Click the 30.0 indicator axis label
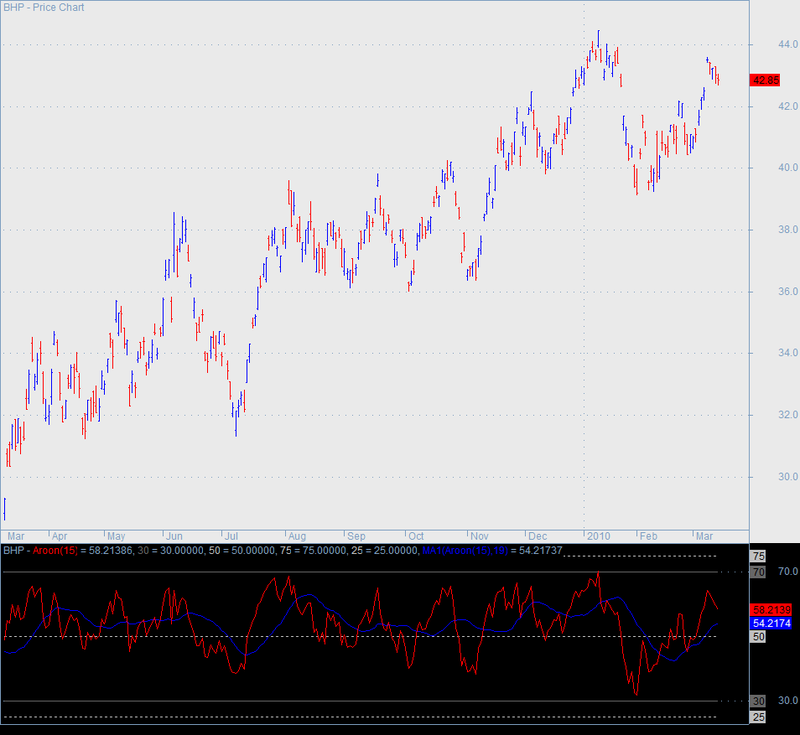The height and width of the screenshot is (735, 800). tap(788, 701)
